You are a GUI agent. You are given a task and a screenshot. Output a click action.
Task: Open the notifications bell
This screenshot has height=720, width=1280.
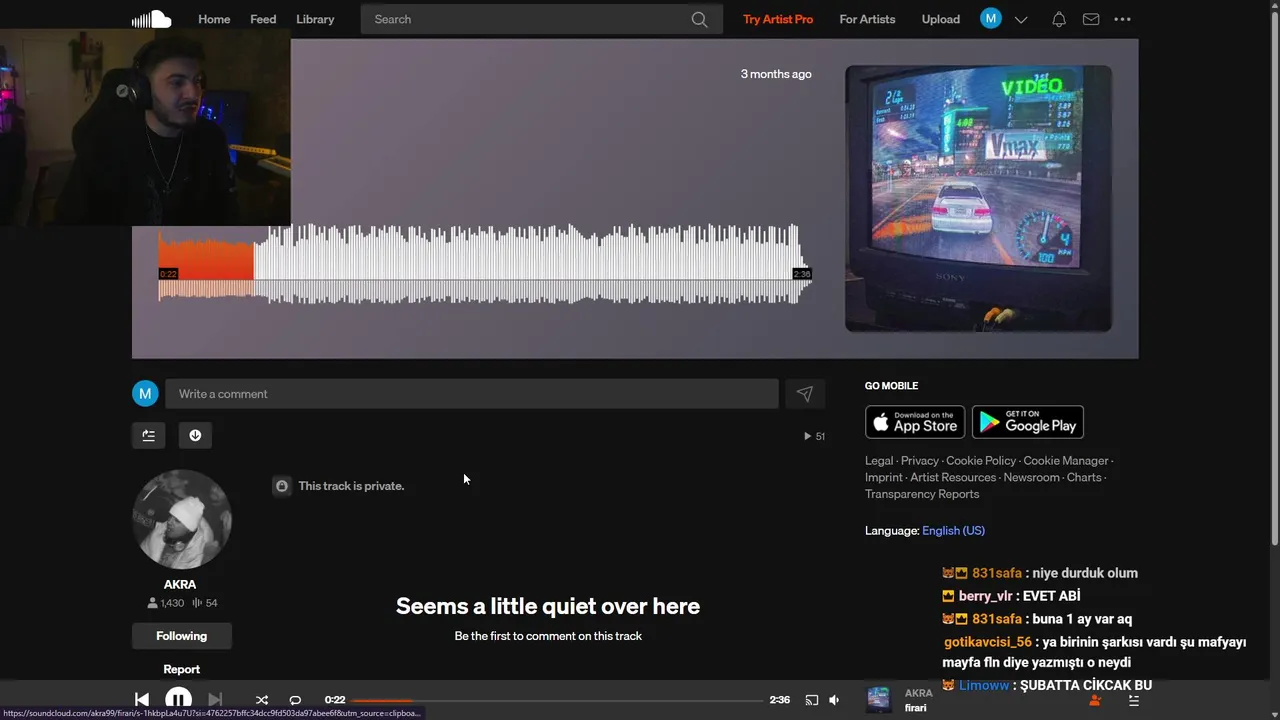(x=1059, y=19)
